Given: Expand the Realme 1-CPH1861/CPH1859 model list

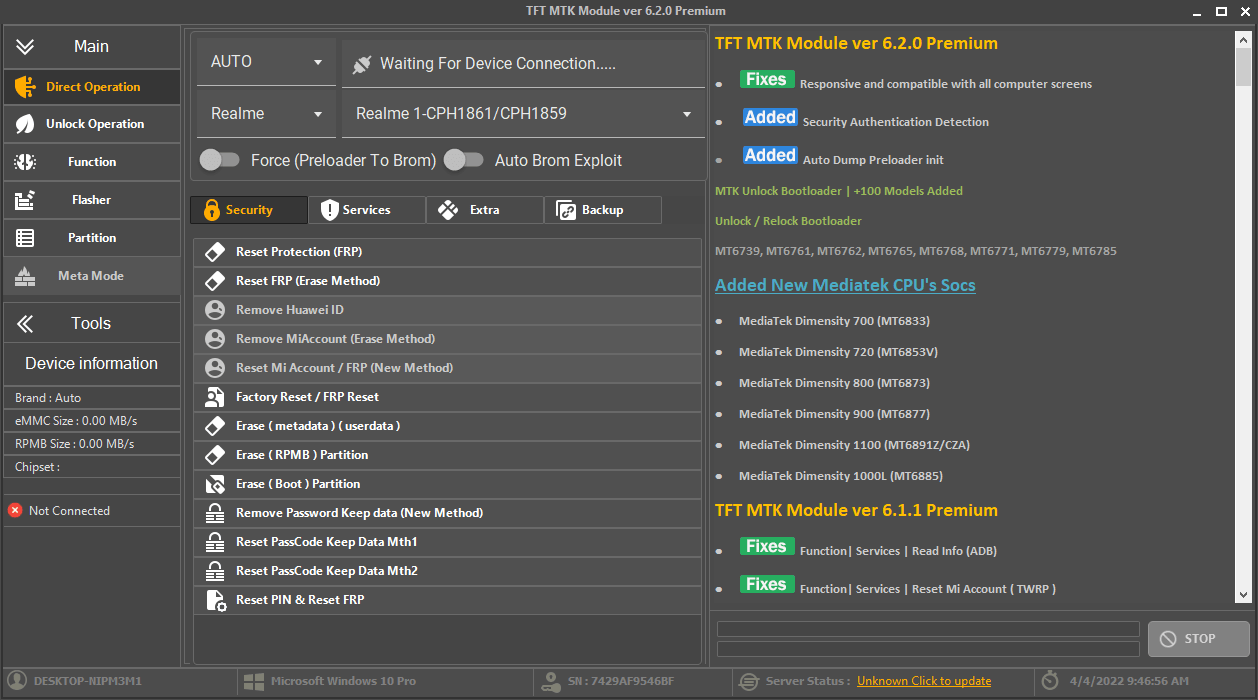Looking at the screenshot, I should pyautogui.click(x=687, y=113).
